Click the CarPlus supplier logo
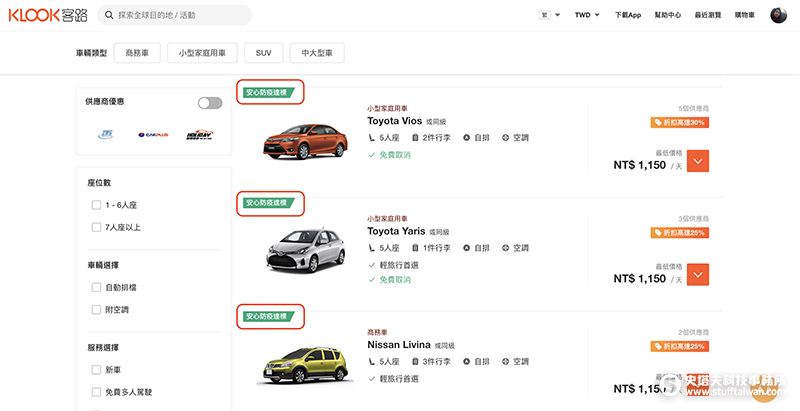Screen dimensions: 800x411 (153, 135)
